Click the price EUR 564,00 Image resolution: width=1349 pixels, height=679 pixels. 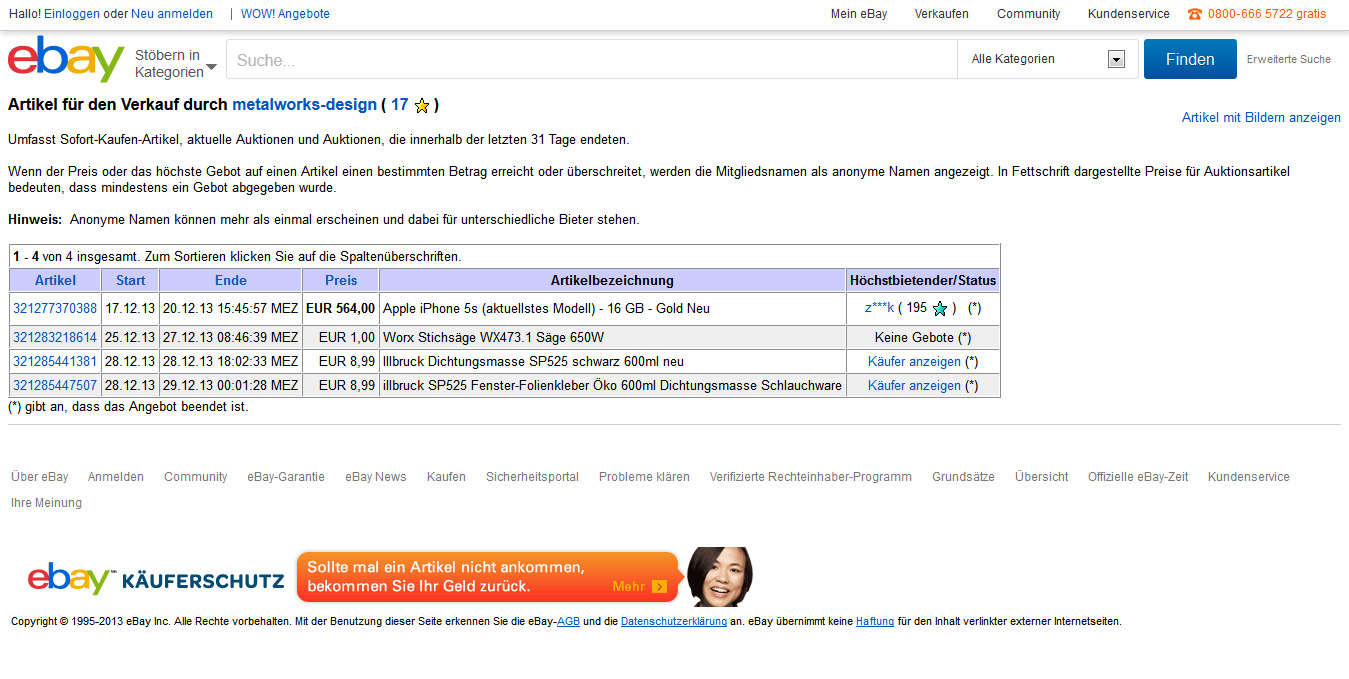pos(341,308)
